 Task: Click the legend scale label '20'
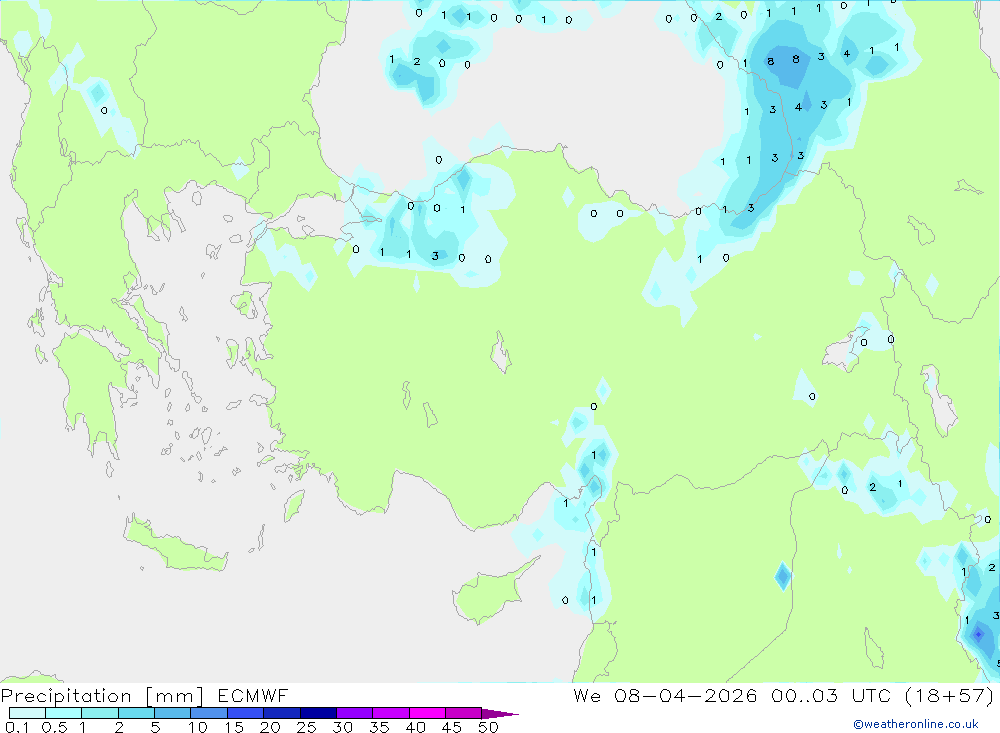click(x=270, y=727)
